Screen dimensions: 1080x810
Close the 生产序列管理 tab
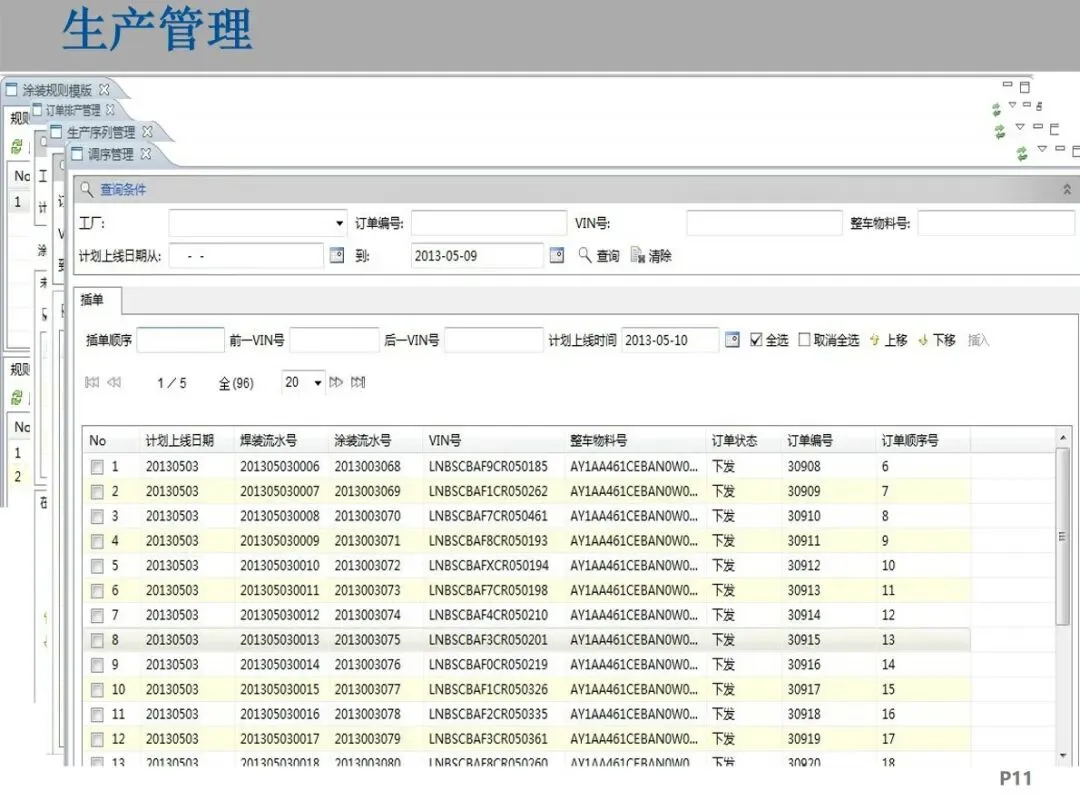pyautogui.click(x=147, y=131)
